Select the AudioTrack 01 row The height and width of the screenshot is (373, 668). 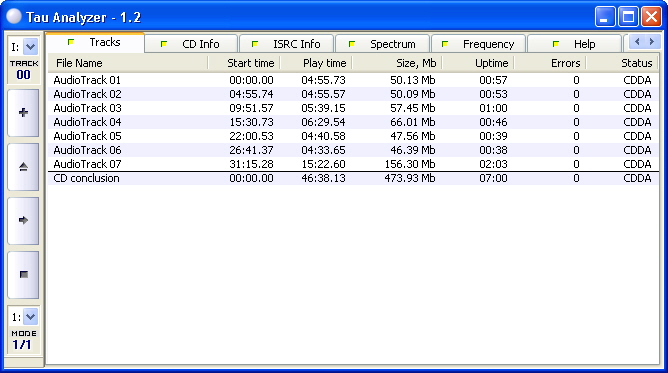pyautogui.click(x=353, y=80)
